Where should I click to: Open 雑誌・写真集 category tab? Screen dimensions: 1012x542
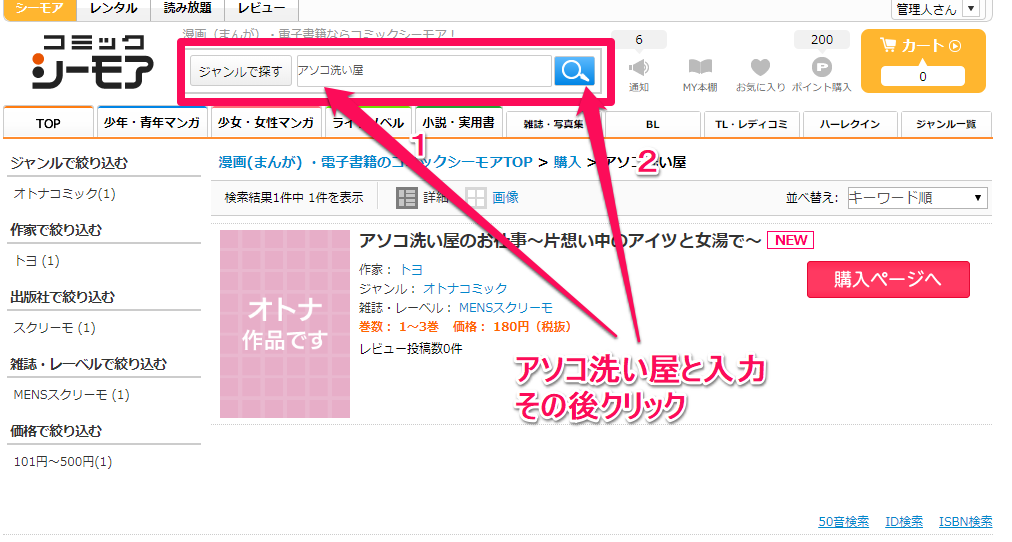click(553, 124)
